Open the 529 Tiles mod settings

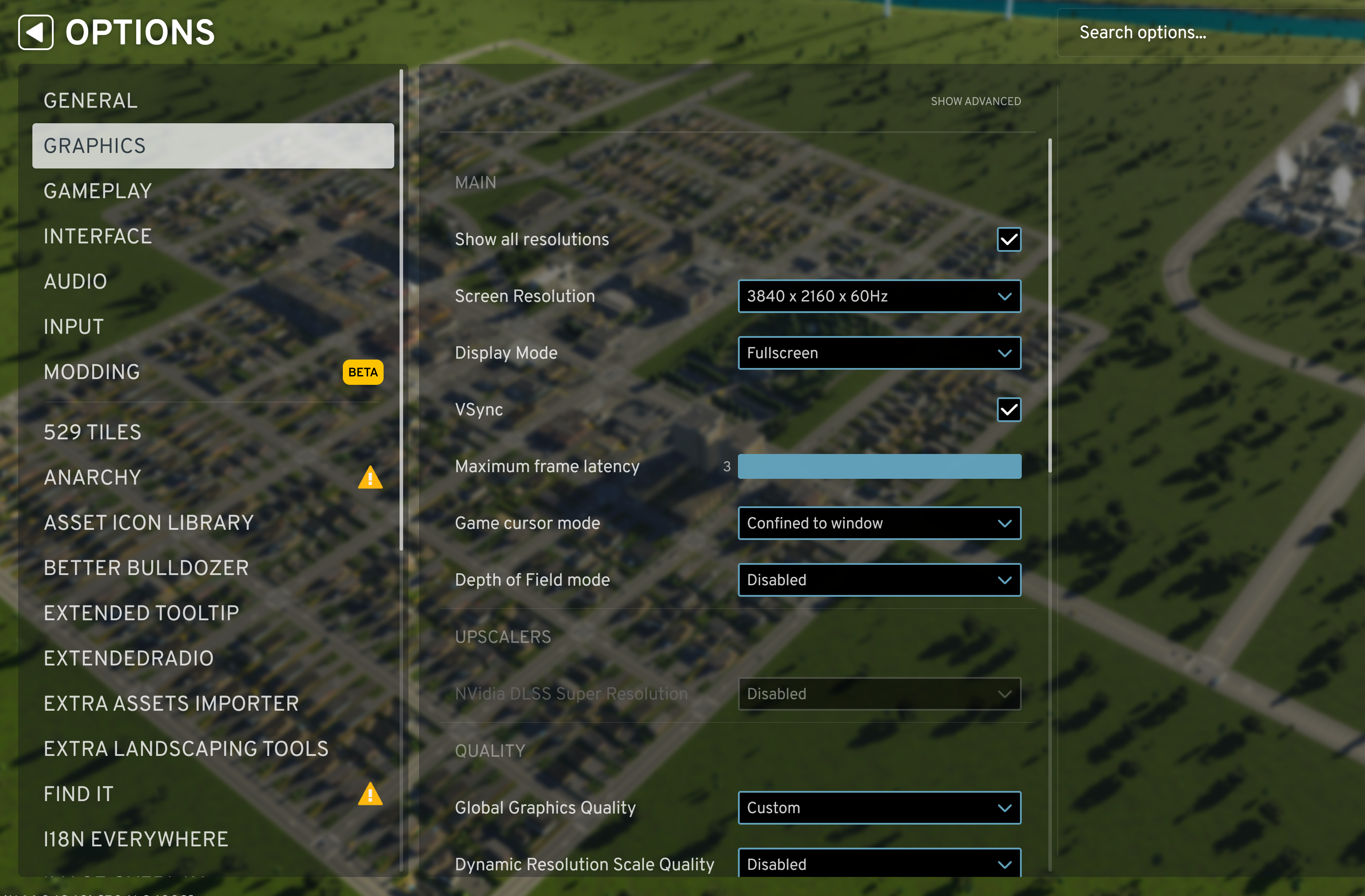[213, 433]
